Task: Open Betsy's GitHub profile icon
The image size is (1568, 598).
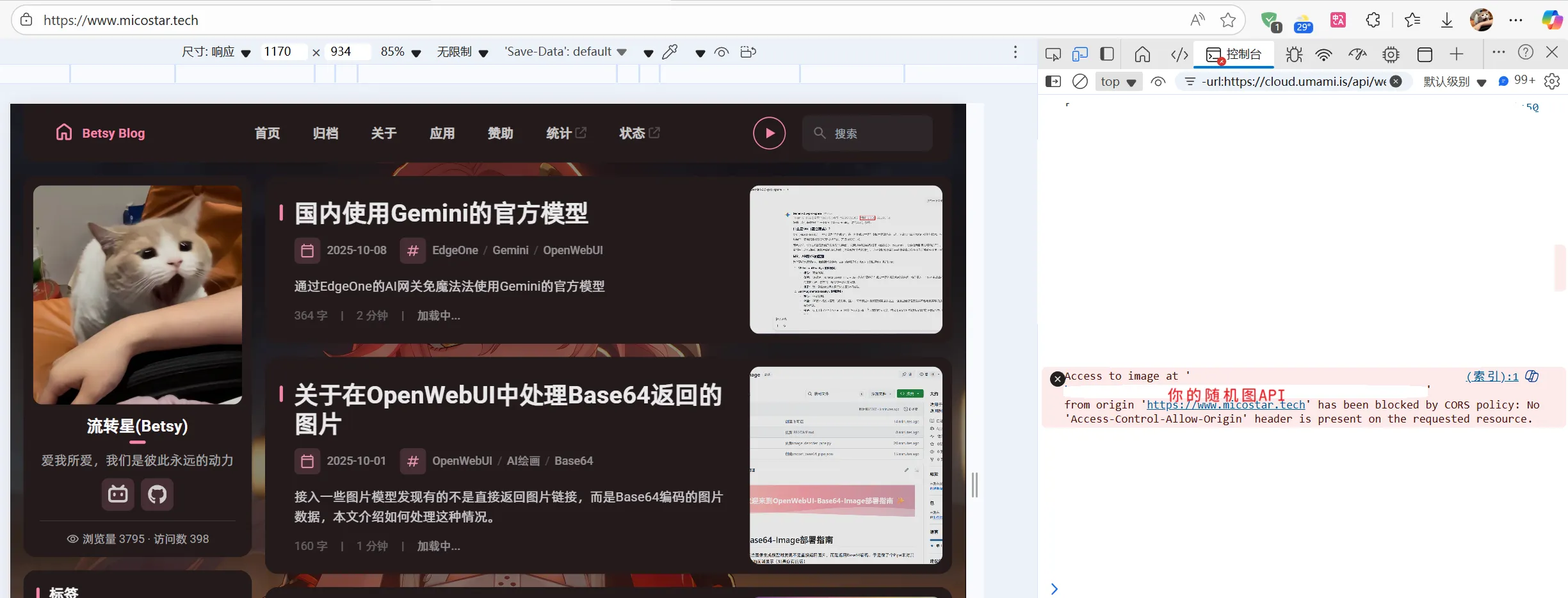Action: [157, 494]
